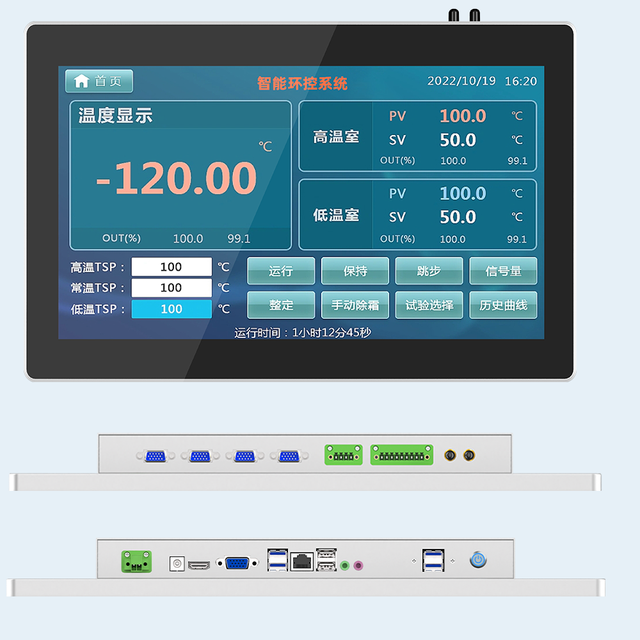
Task: Click the 高温室 SV value 50.0
Action: pos(458,140)
